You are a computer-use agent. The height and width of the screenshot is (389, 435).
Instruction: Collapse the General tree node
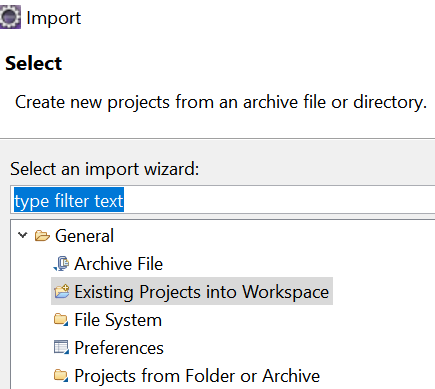point(23,235)
